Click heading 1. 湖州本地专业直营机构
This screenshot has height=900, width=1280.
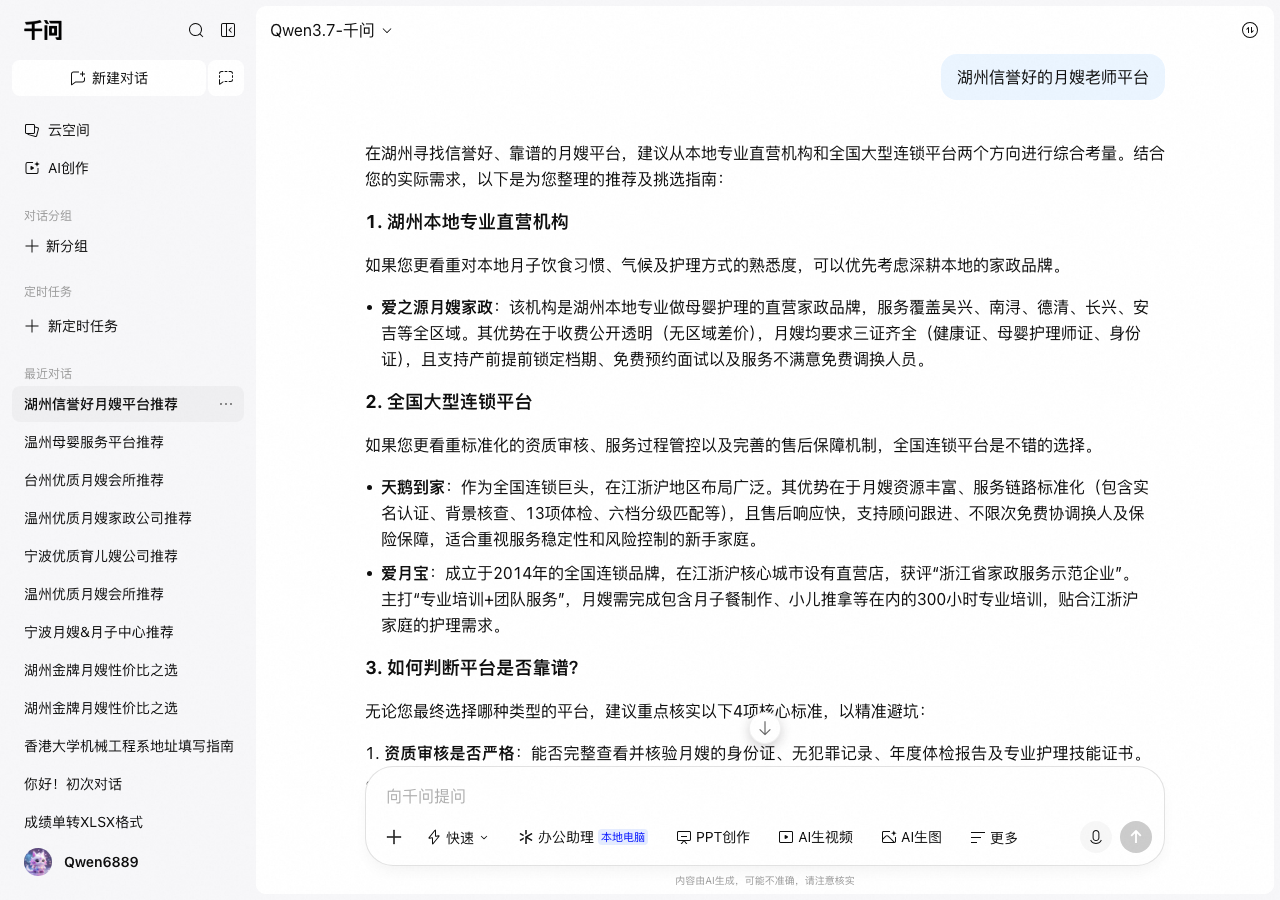point(467,221)
